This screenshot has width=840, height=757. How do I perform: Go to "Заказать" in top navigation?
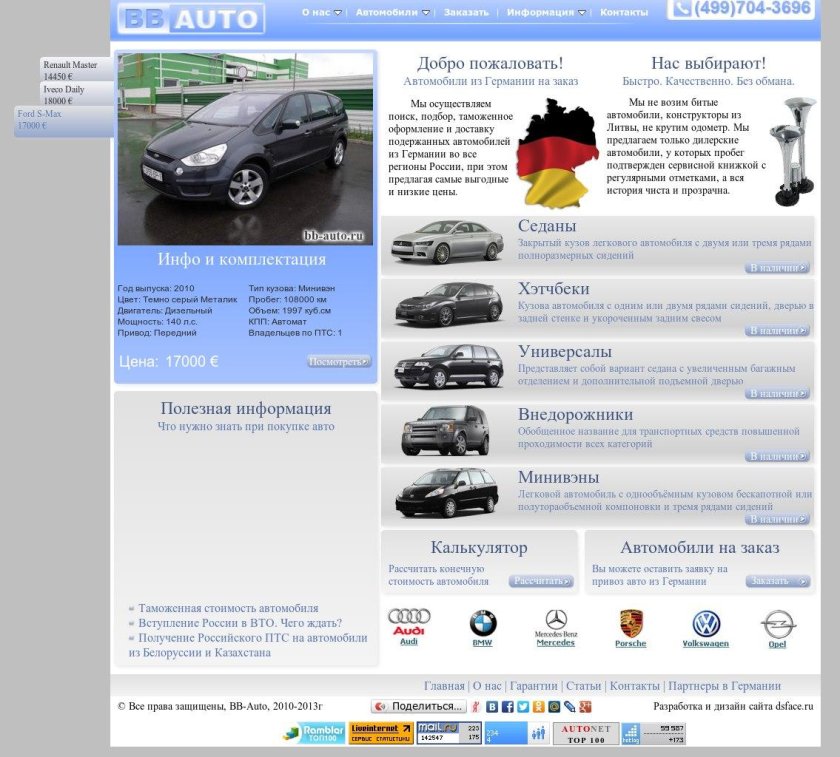tap(466, 13)
